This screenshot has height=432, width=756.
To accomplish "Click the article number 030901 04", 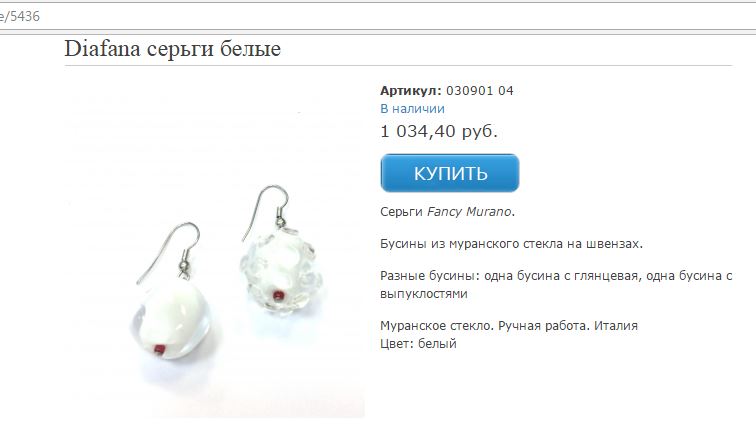I will pos(480,91).
